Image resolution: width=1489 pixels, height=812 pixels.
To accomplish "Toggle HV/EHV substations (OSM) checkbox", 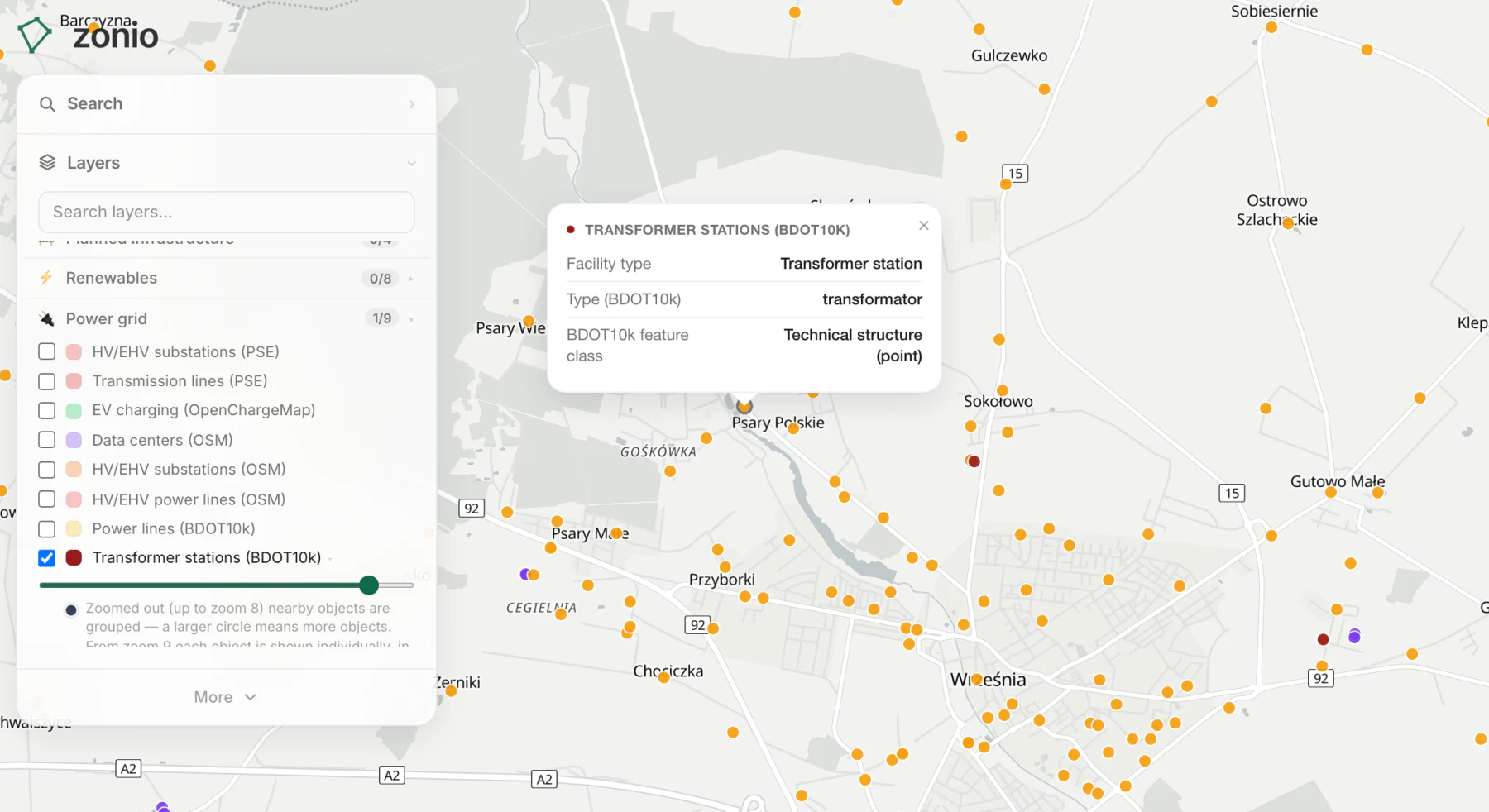I will point(47,470).
